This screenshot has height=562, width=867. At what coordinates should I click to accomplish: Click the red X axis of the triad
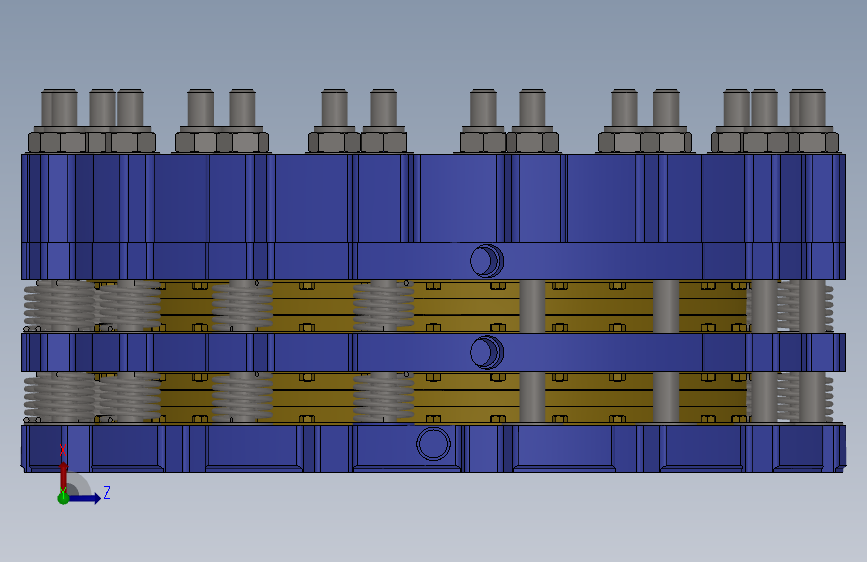(64, 476)
